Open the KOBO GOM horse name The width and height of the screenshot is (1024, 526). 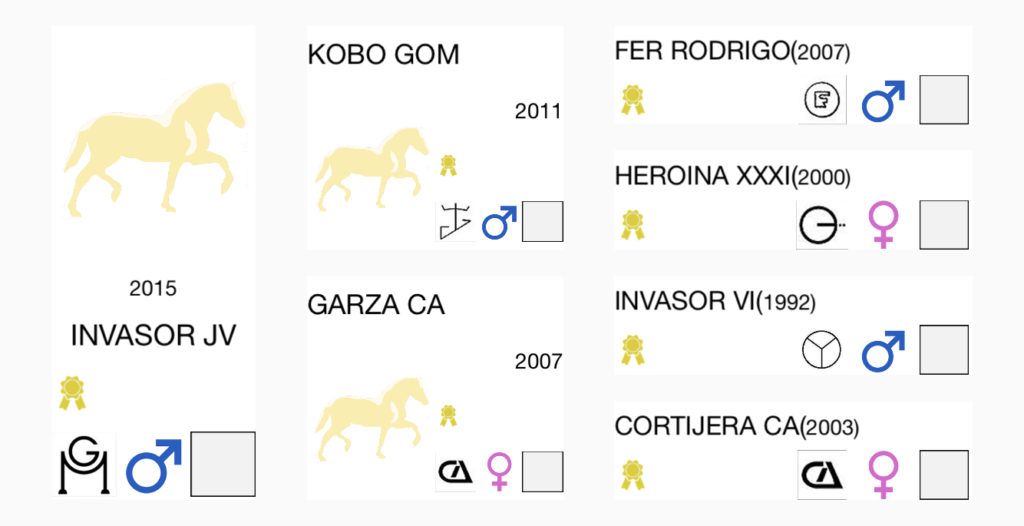click(383, 55)
